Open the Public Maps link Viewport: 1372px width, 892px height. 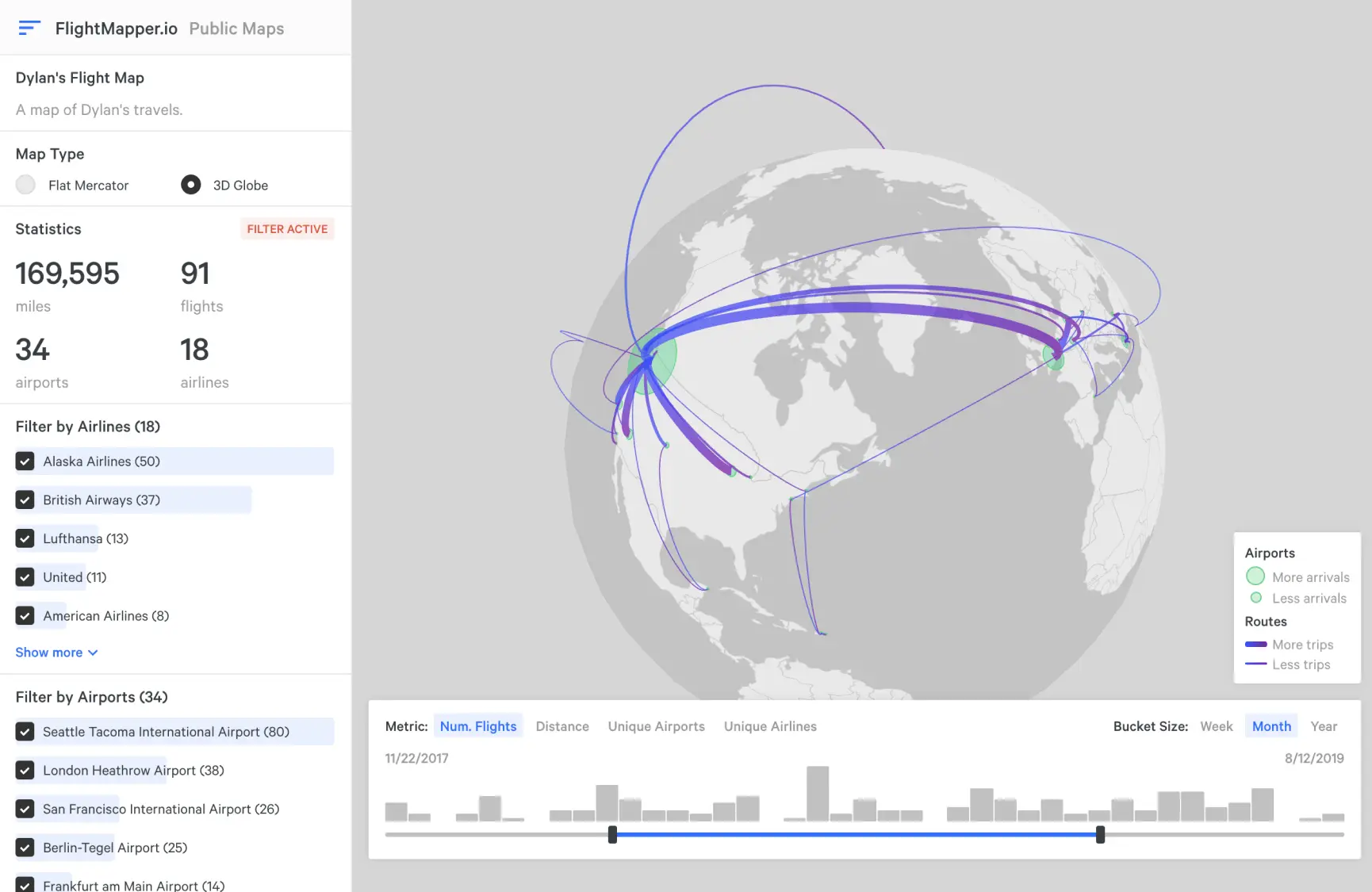(236, 29)
